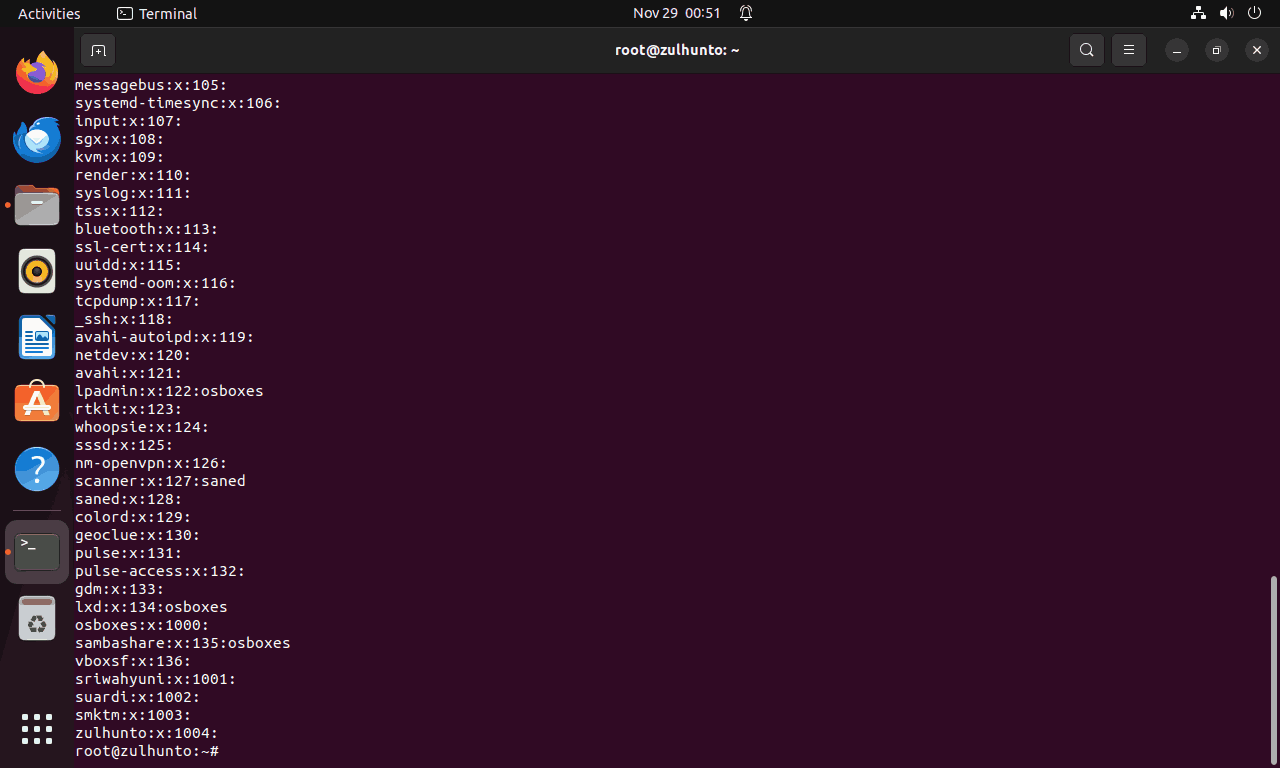Open the Trash from dock
This screenshot has width=1280, height=768.
tap(37, 619)
